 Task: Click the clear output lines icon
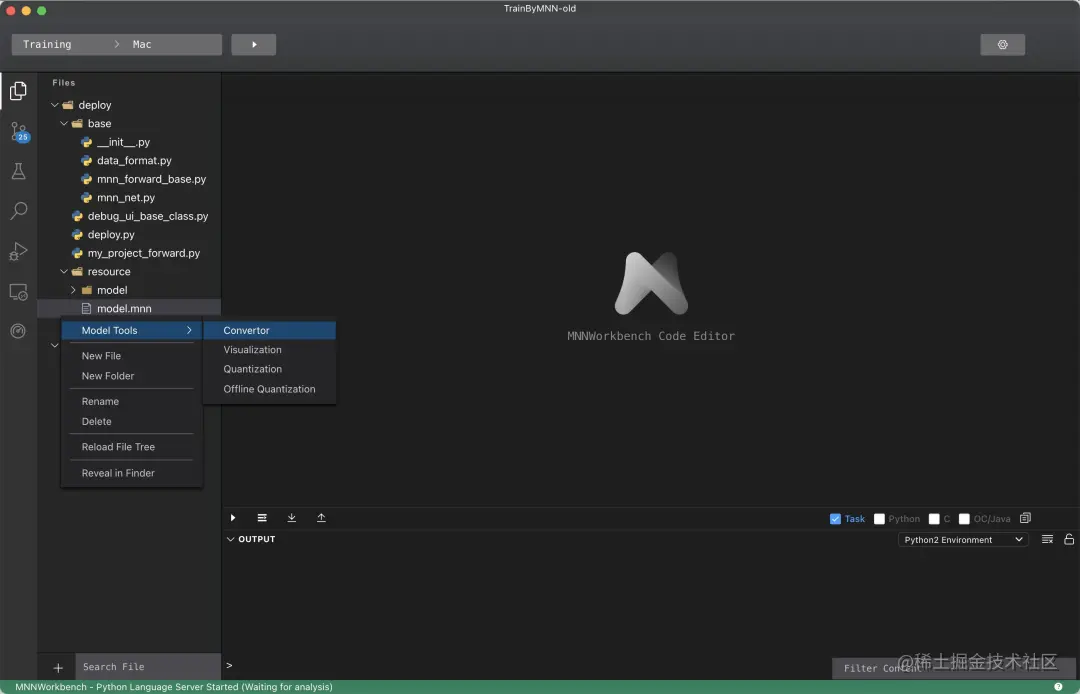point(1047,539)
